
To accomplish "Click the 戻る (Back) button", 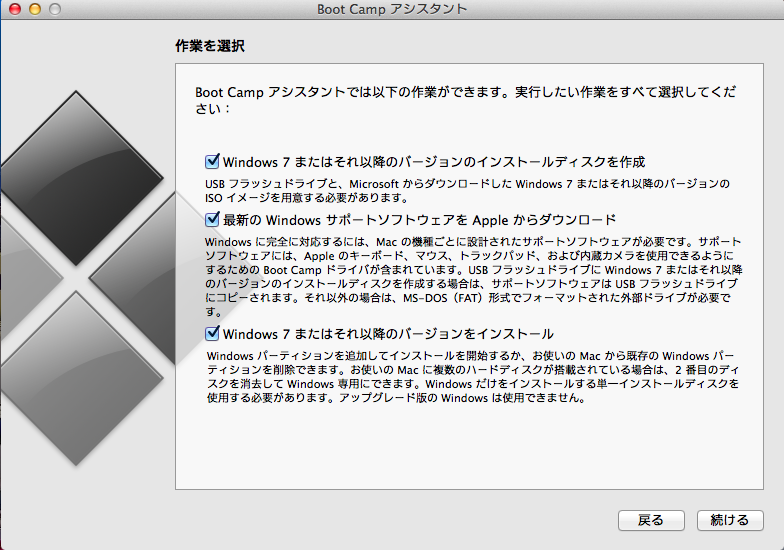I will tap(651, 520).
